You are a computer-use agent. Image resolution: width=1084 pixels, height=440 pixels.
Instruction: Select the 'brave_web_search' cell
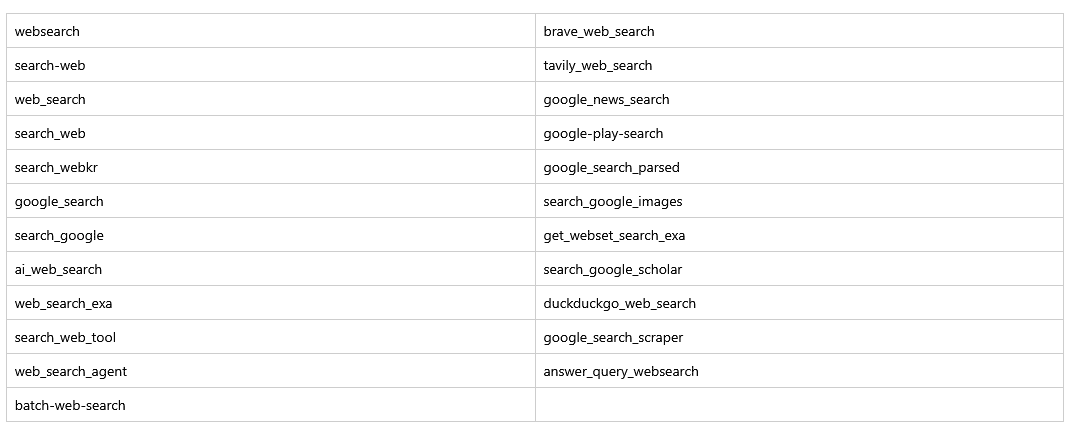pyautogui.click(x=599, y=31)
